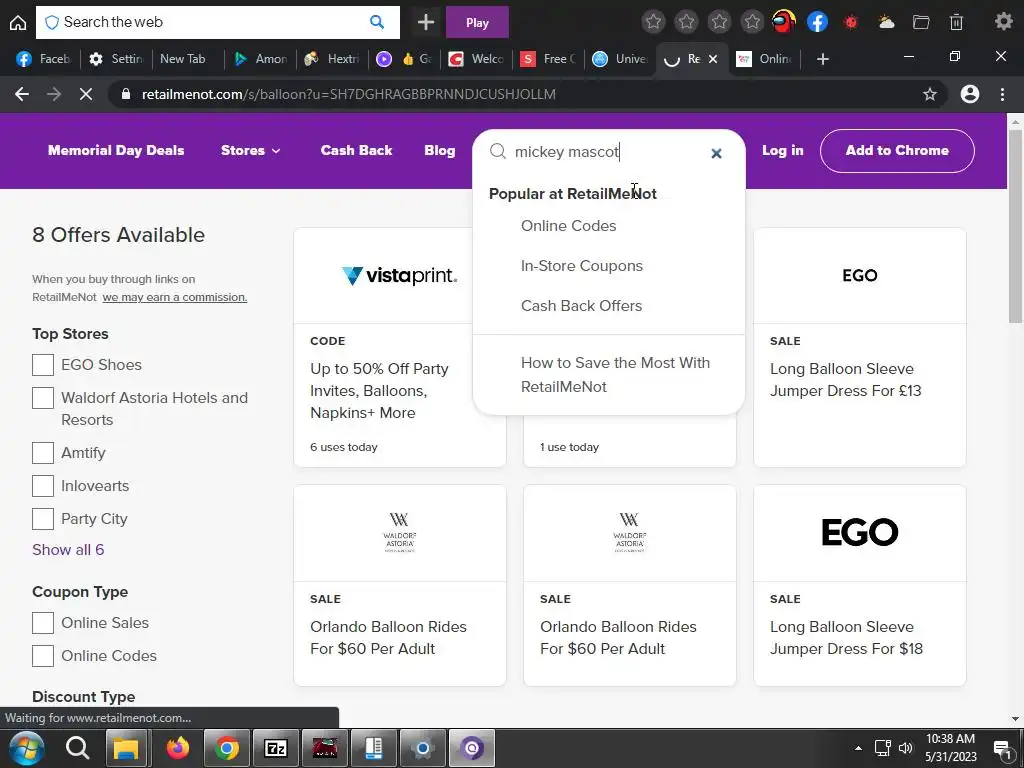1024x768 pixels.
Task: Check the Party City filter
Action: point(43,519)
